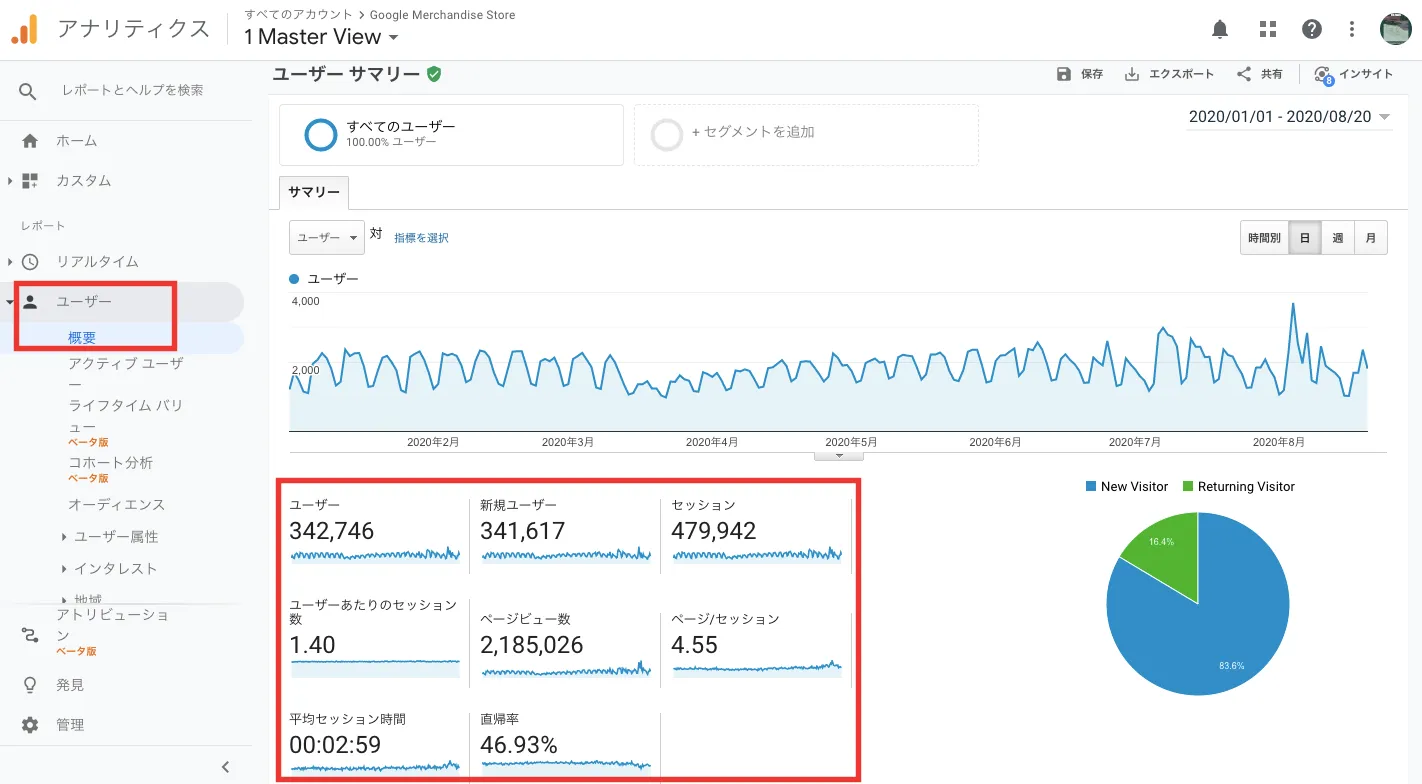Click the green verified shield icon
This screenshot has width=1422, height=784.
(434, 74)
